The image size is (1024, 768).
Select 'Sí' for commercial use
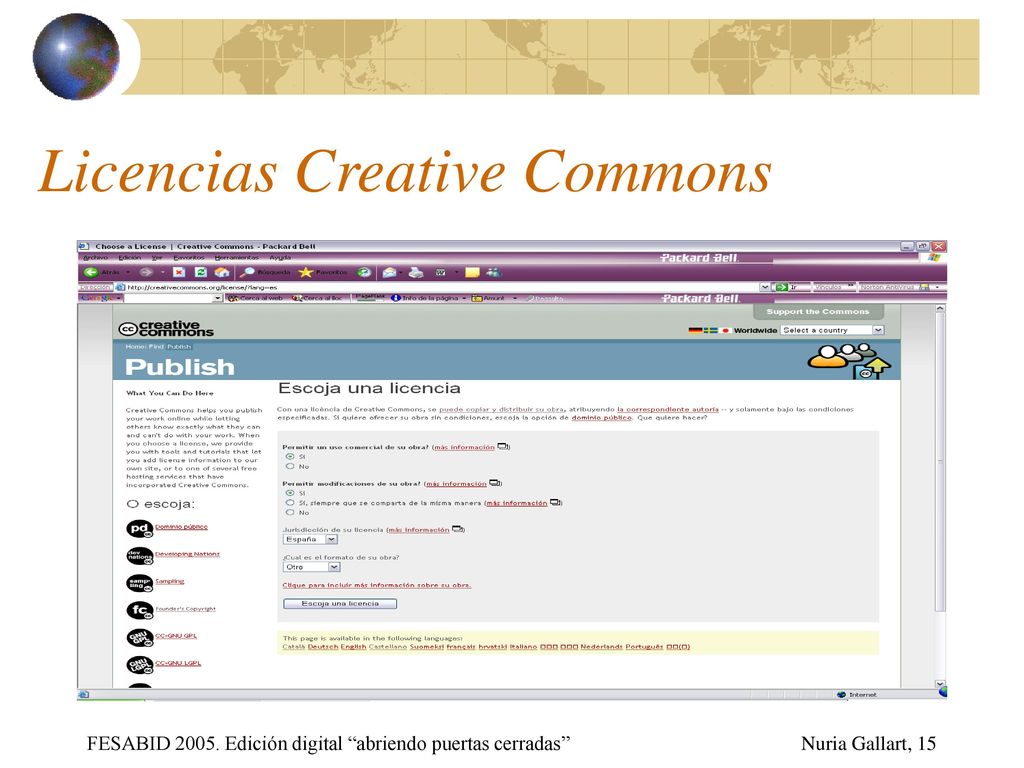pyautogui.click(x=290, y=456)
